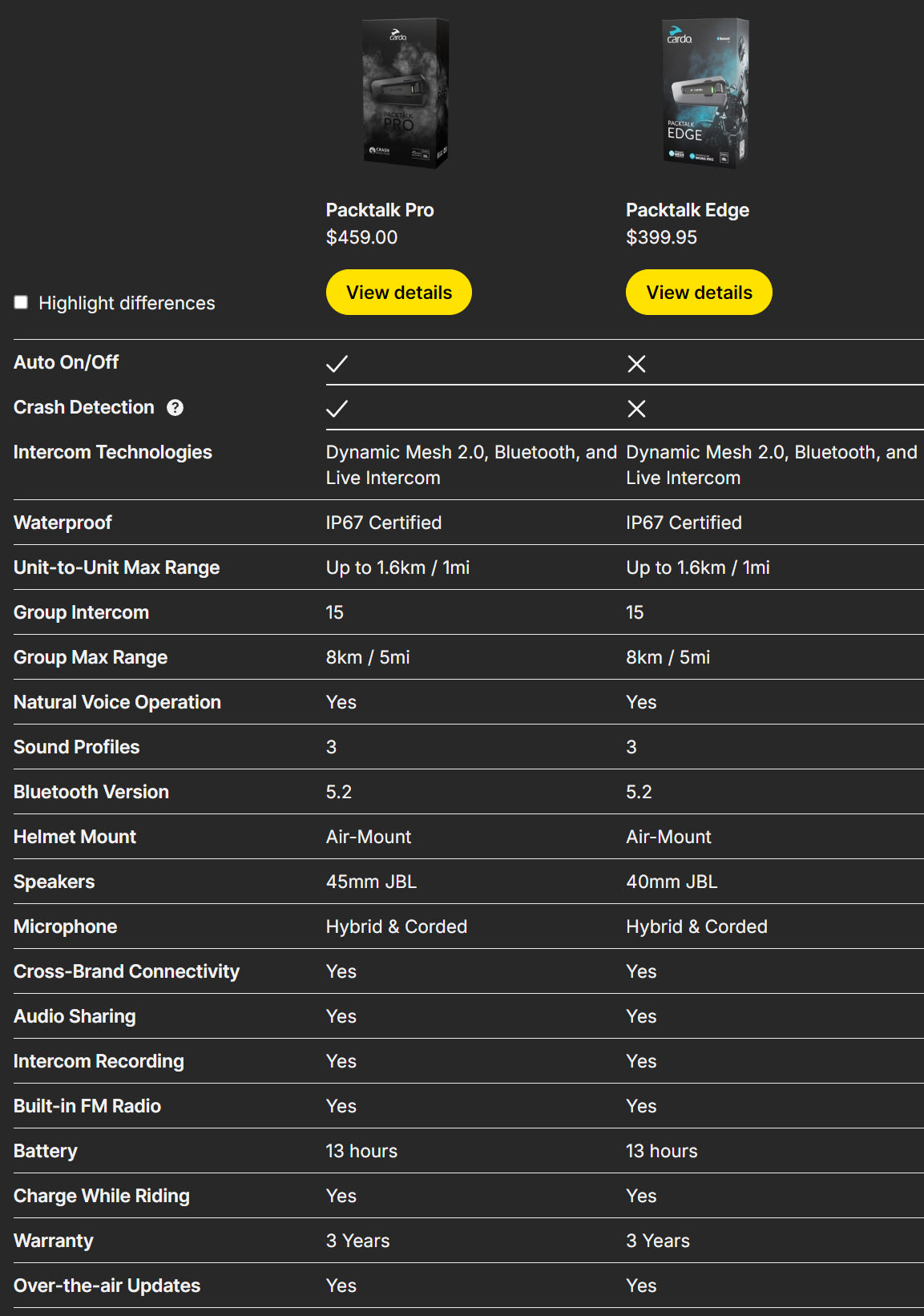Click Packtalk Pro Bluetooth 5.2 value

[x=338, y=792]
